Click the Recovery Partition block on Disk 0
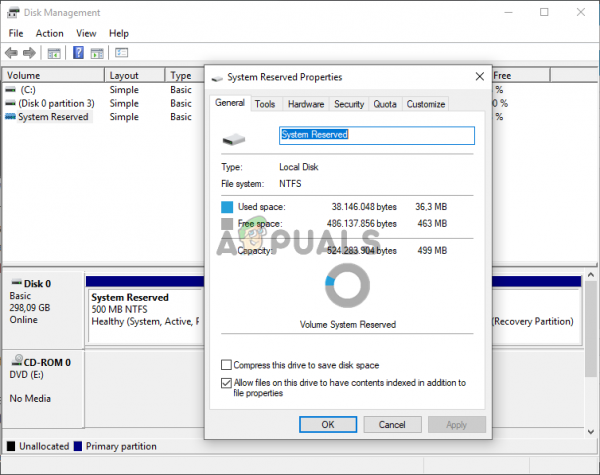The width and height of the screenshot is (600, 475). click(x=536, y=316)
